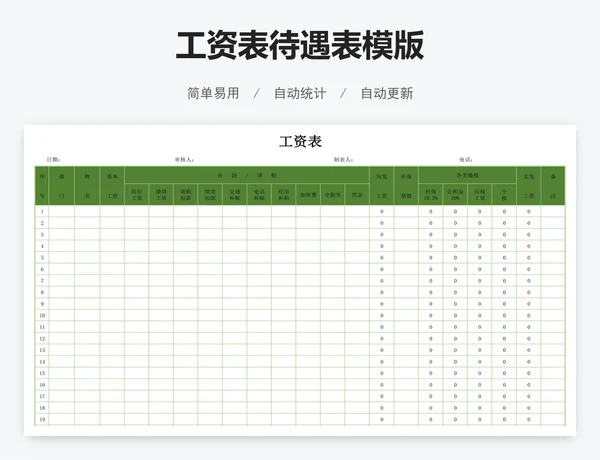Click row number 19 in 序号 column

42,419
